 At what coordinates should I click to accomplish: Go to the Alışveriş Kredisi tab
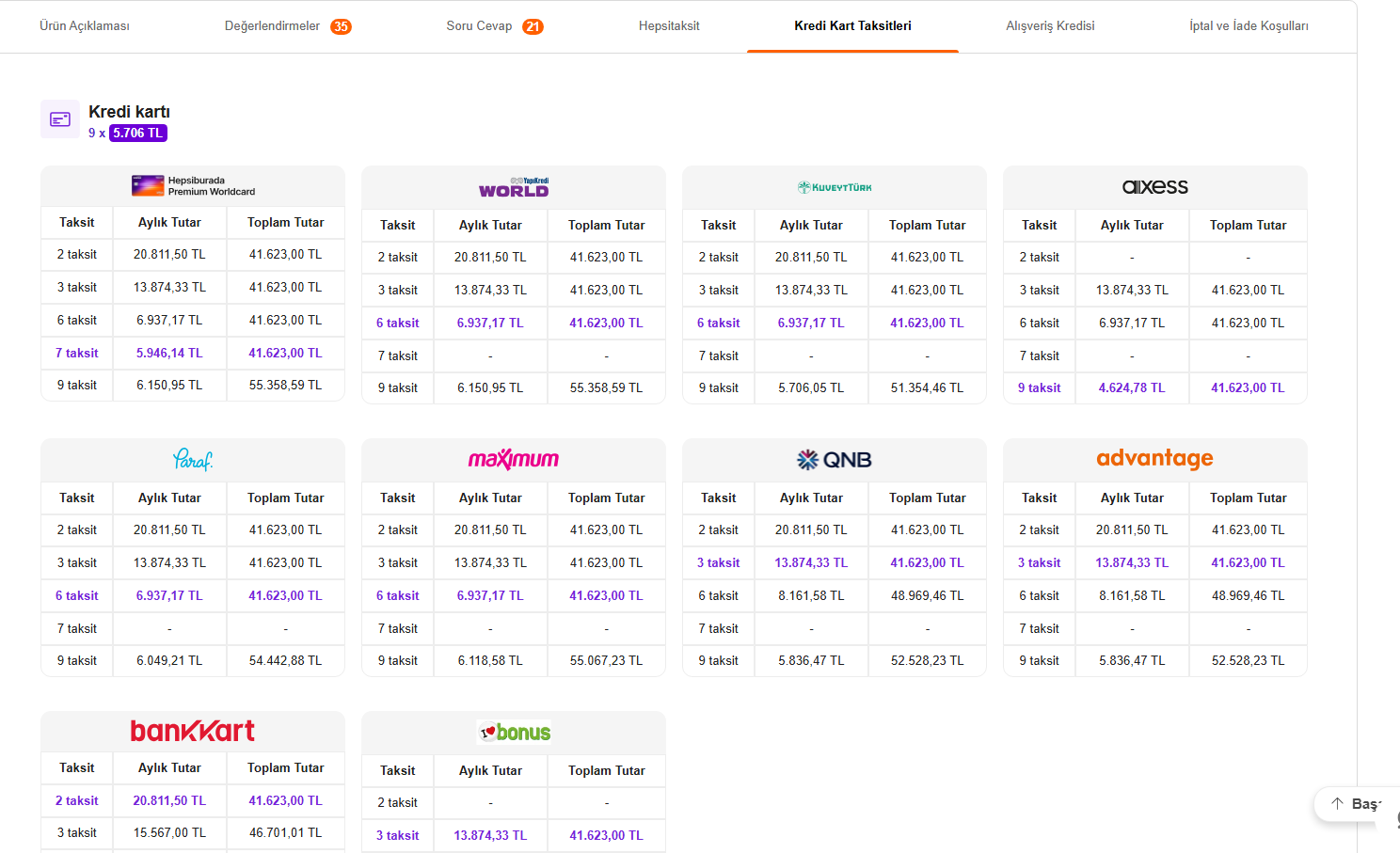tap(1050, 26)
